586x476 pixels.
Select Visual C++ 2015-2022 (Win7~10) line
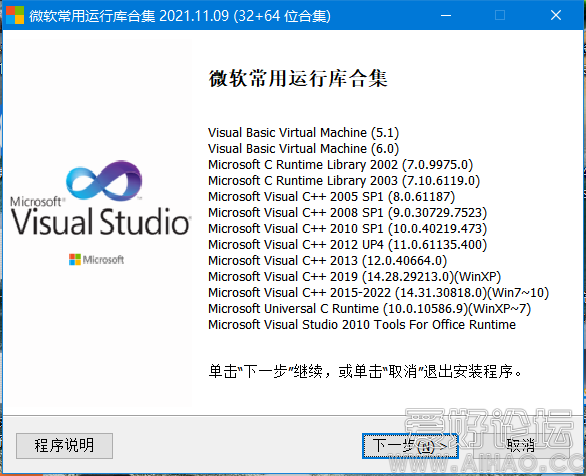379,293
